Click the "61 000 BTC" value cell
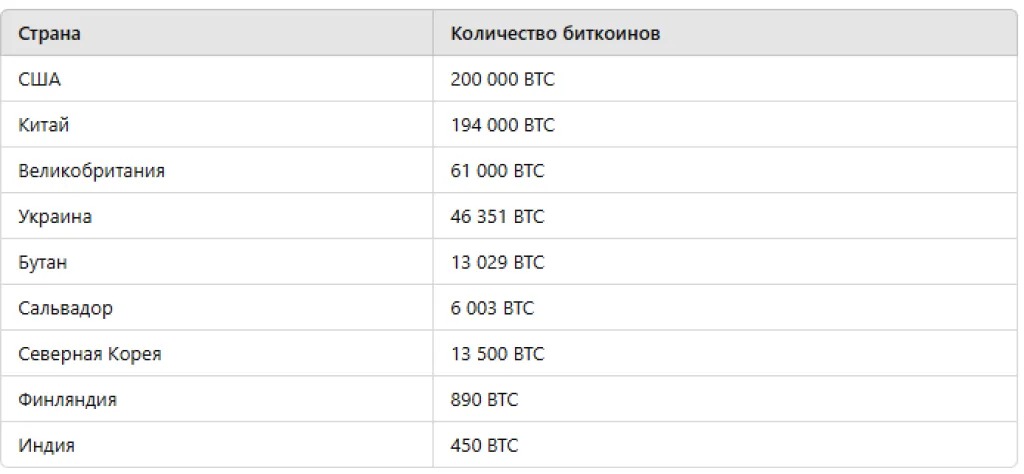The width and height of the screenshot is (1024, 474). (x=498, y=171)
